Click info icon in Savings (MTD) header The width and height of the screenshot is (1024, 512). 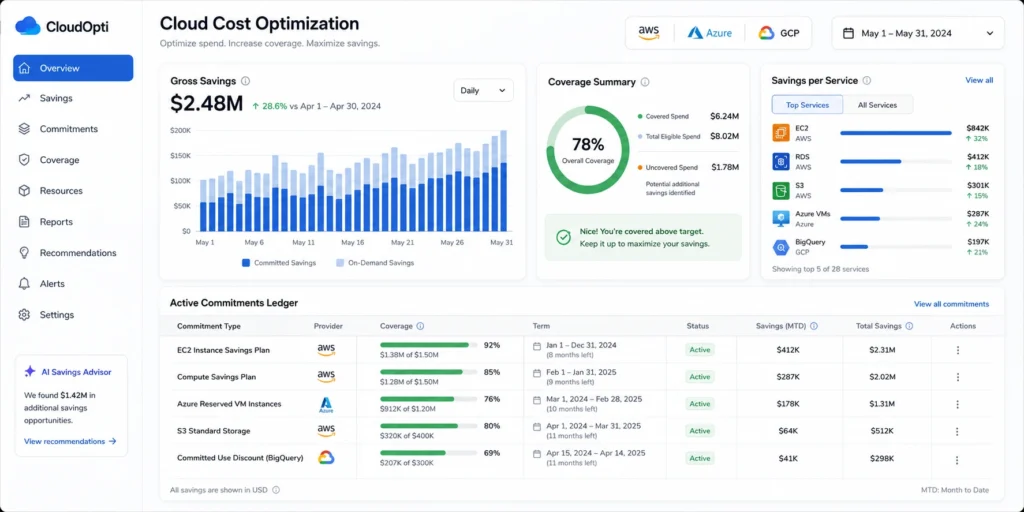814,326
